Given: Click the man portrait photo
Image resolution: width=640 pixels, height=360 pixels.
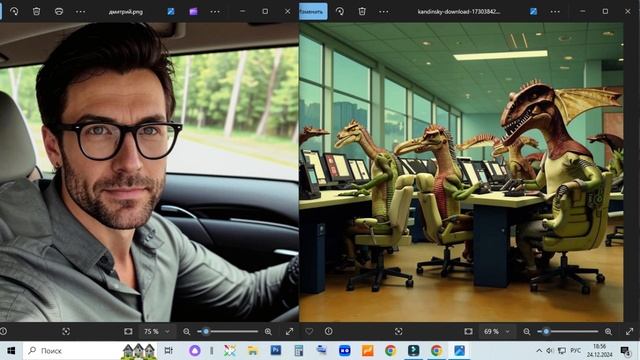Looking at the screenshot, I should pos(149,172).
